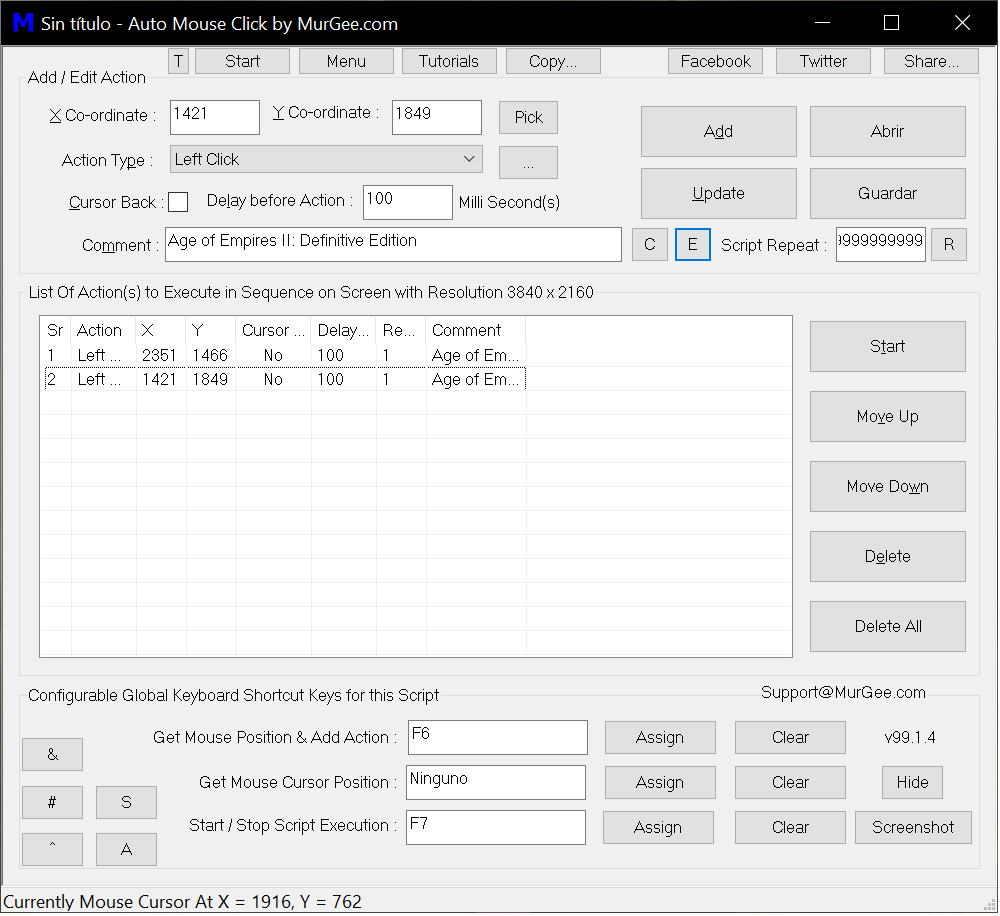Click the Start button beside the action list
The height and width of the screenshot is (916, 1000).
tap(888, 346)
